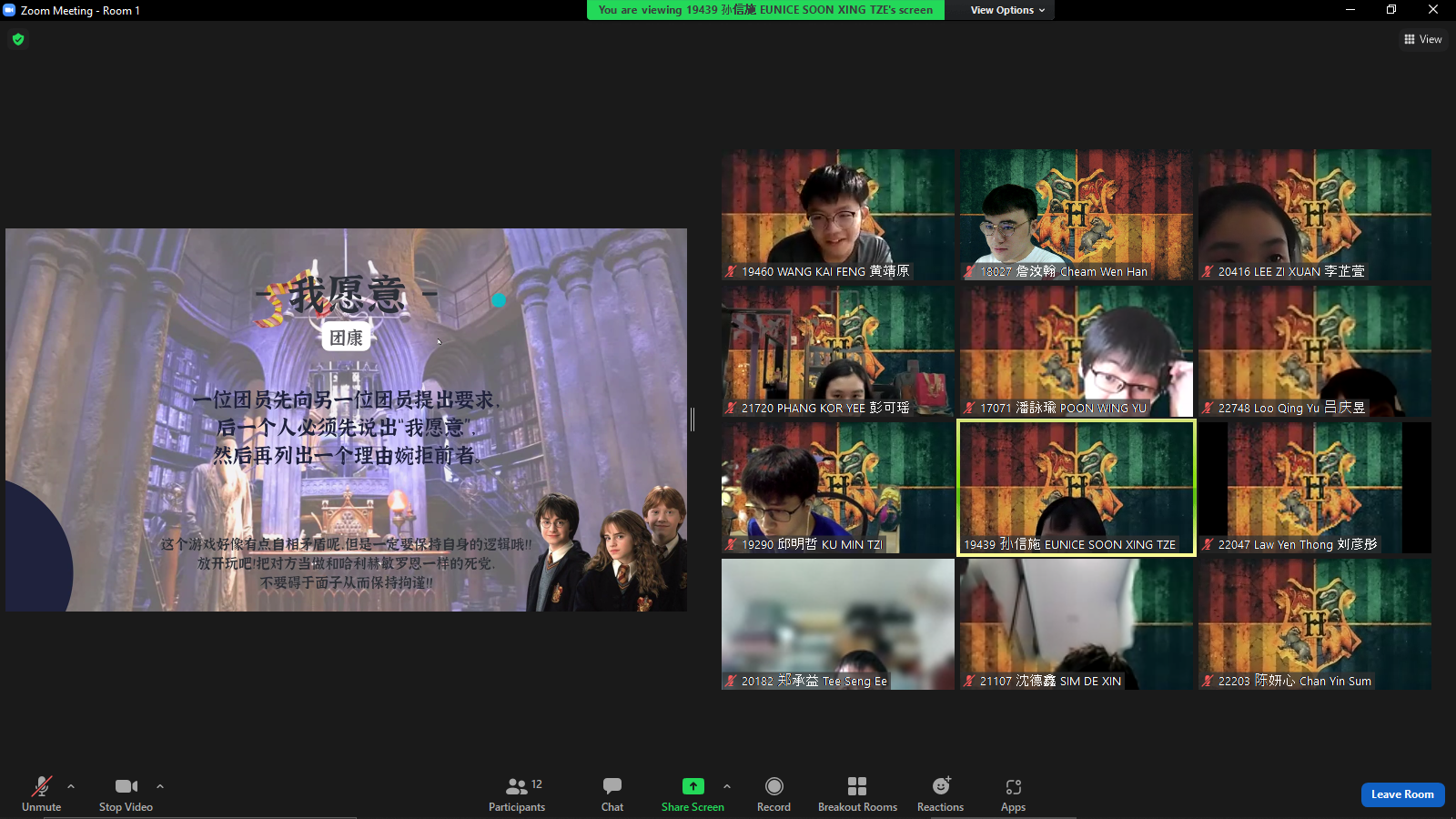
Task: Select Chan Yin Sum's video tile
Action: click(x=1315, y=624)
